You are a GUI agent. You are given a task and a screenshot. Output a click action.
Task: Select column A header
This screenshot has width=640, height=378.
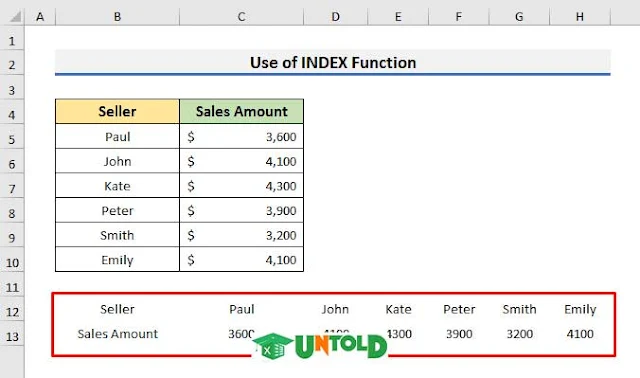click(40, 17)
